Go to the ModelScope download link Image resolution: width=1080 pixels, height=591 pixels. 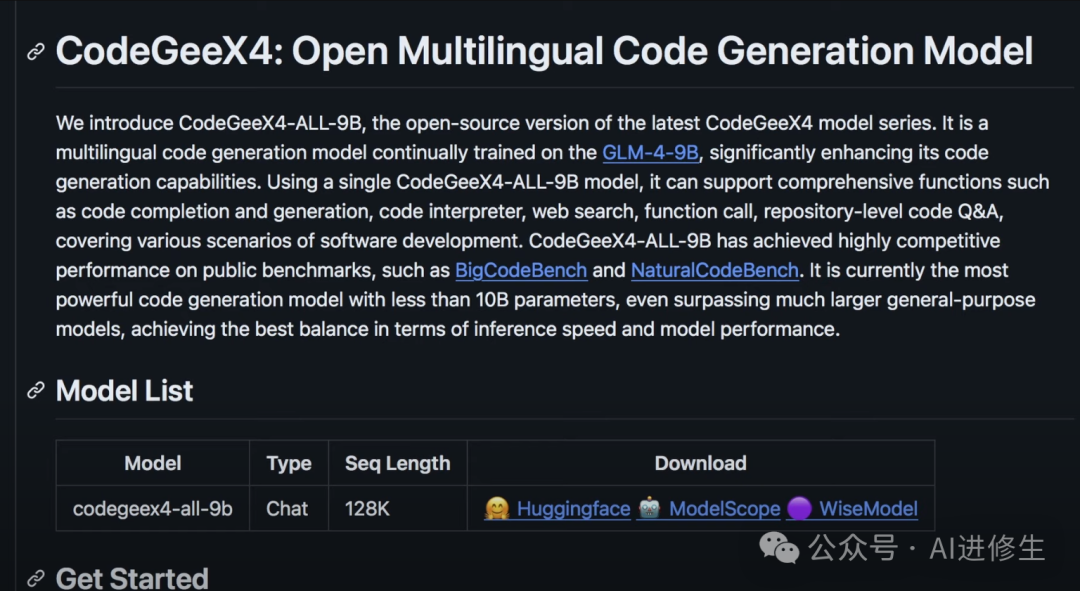pos(724,509)
